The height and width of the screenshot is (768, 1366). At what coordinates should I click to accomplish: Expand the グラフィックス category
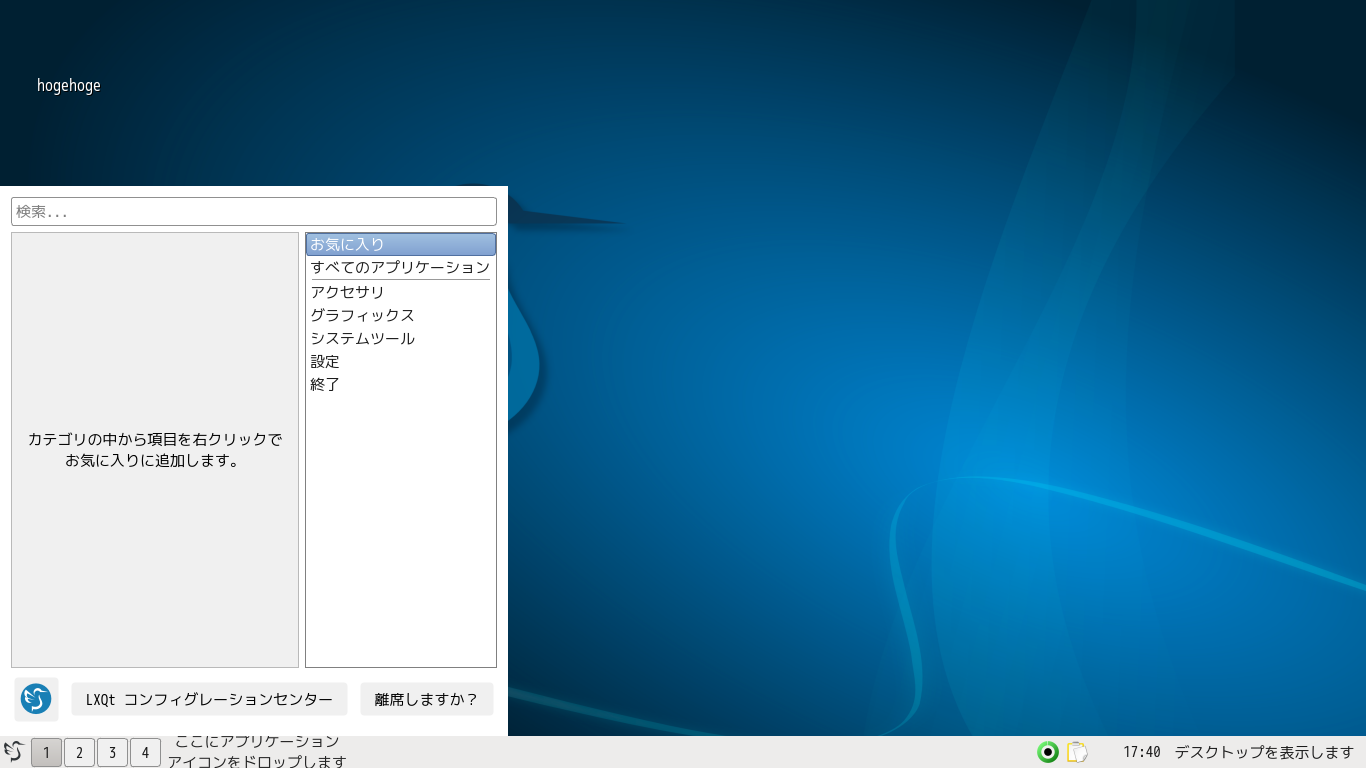click(362, 315)
